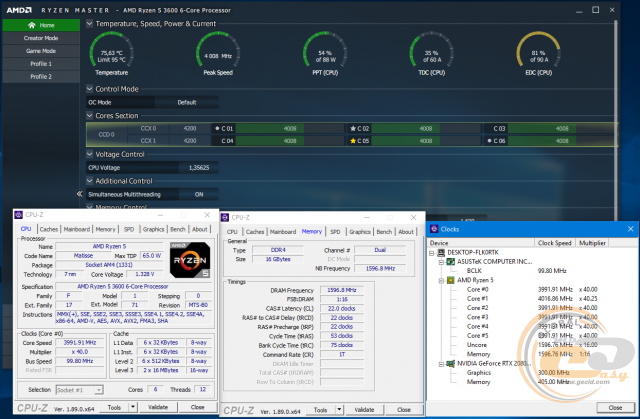Collapse the Temperature, Speed, Power & Current section

point(89,24)
